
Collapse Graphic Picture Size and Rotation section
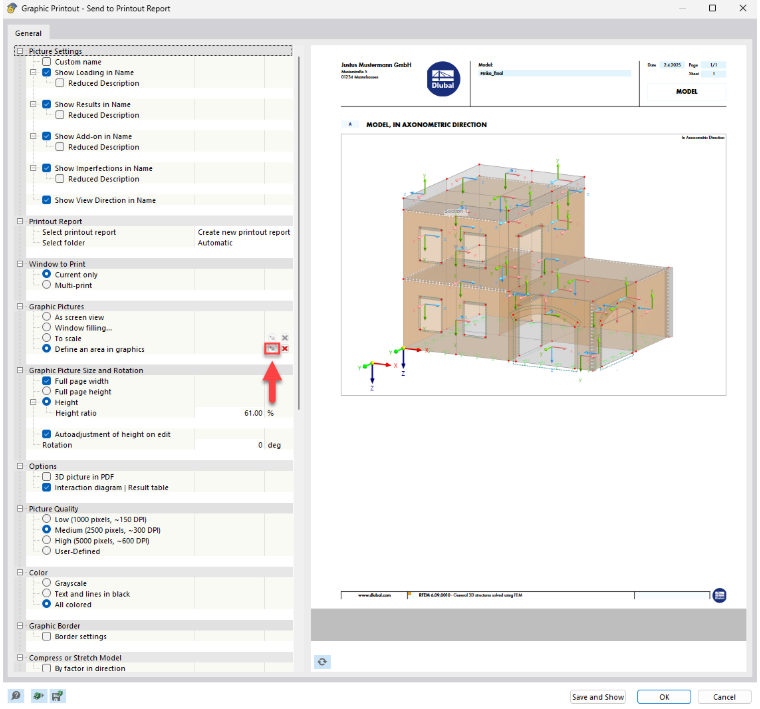(20, 370)
